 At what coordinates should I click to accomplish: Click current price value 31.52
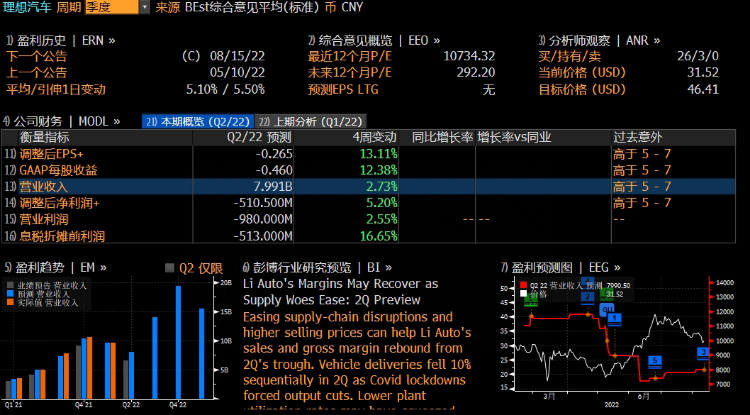point(703,73)
